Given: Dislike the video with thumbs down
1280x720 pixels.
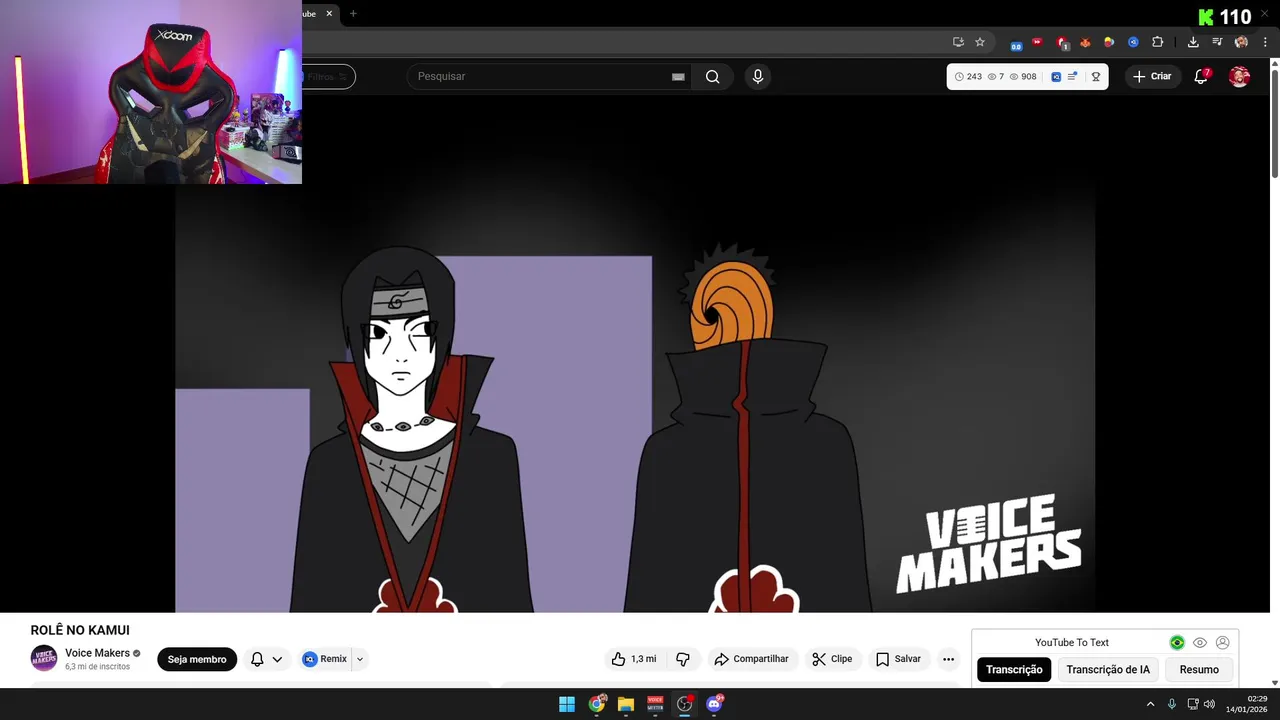Looking at the screenshot, I should 683,659.
